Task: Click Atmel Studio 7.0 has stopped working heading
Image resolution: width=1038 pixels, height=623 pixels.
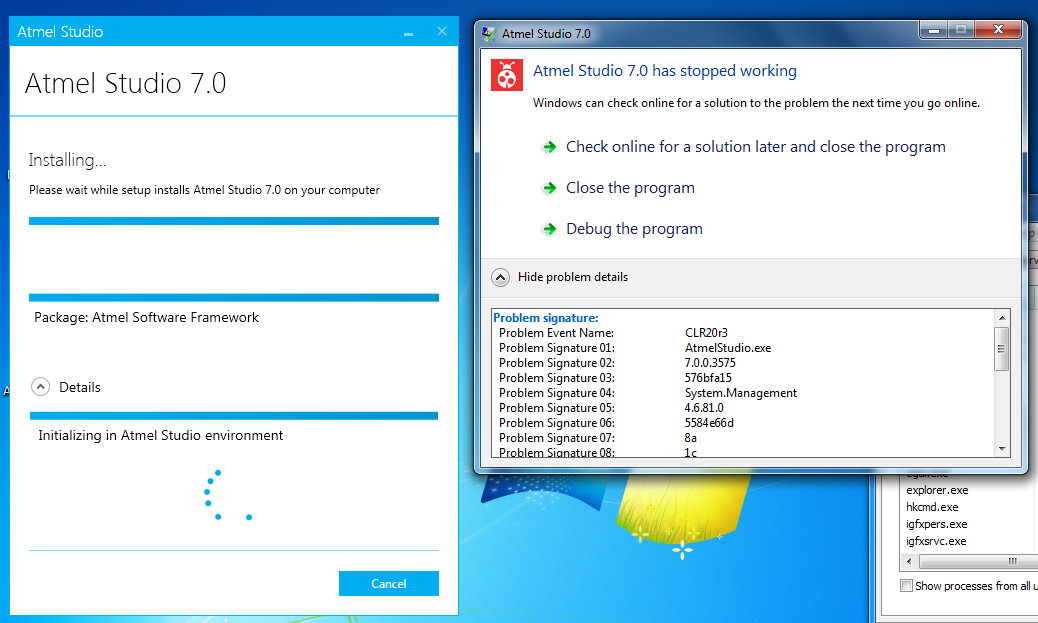Action: click(665, 71)
